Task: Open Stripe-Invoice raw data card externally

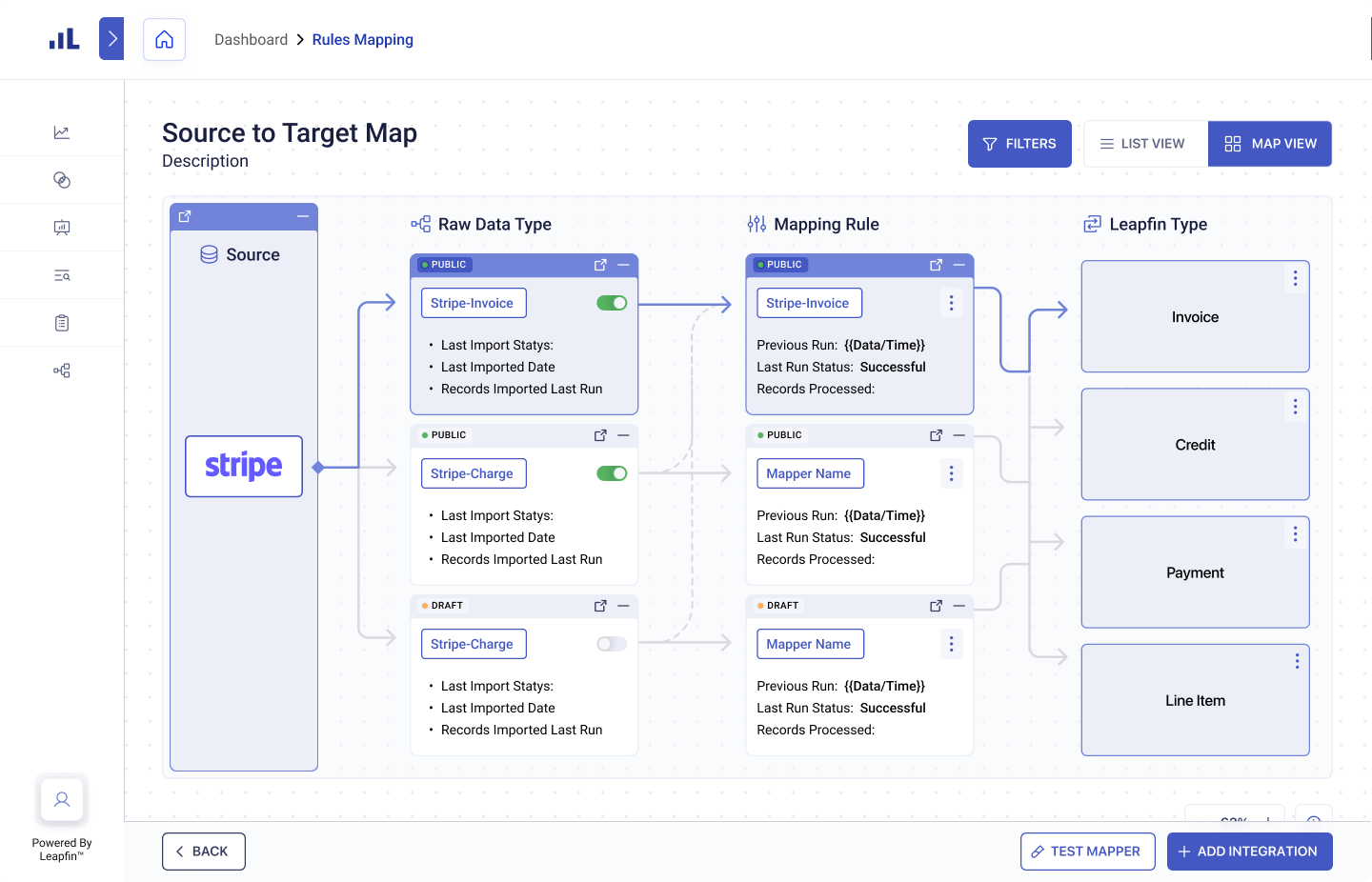Action: click(x=600, y=265)
